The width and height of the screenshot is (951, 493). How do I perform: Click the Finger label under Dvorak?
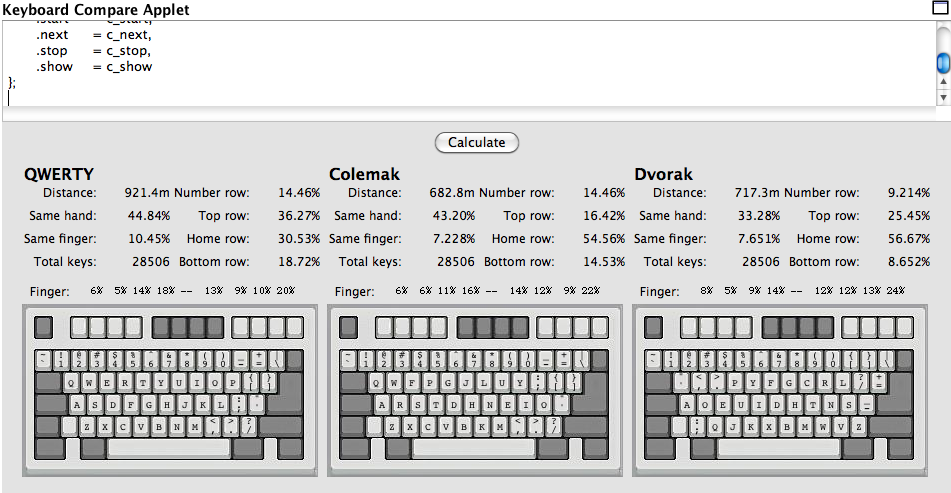click(660, 292)
